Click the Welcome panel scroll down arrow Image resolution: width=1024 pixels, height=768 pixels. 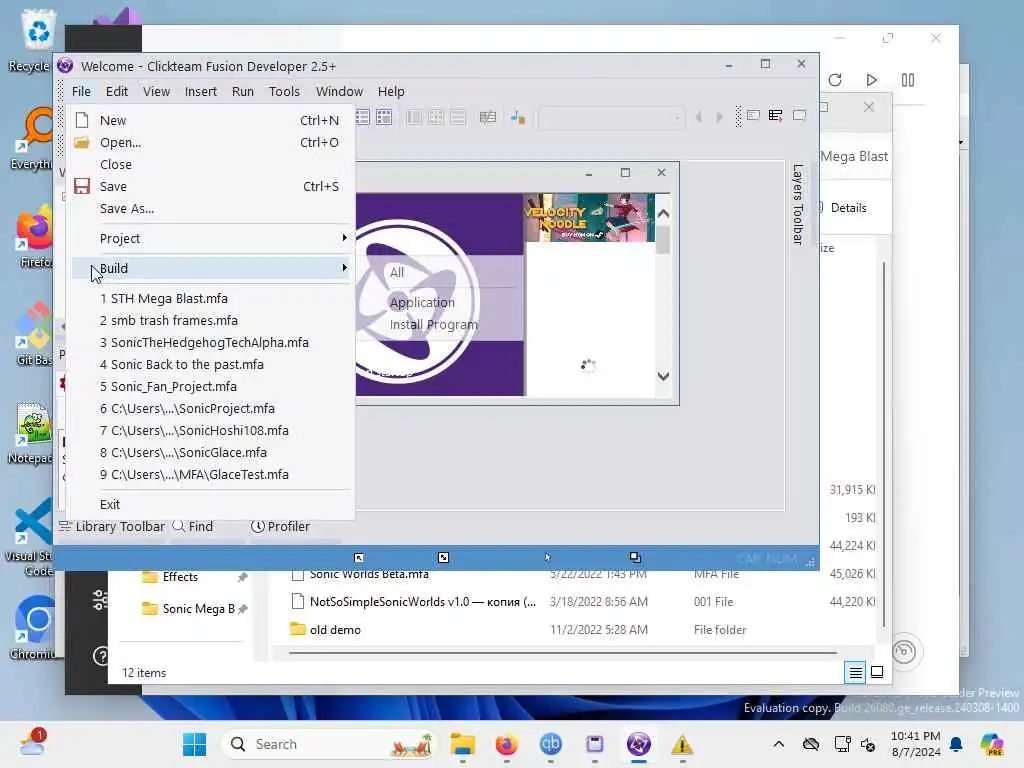click(664, 376)
